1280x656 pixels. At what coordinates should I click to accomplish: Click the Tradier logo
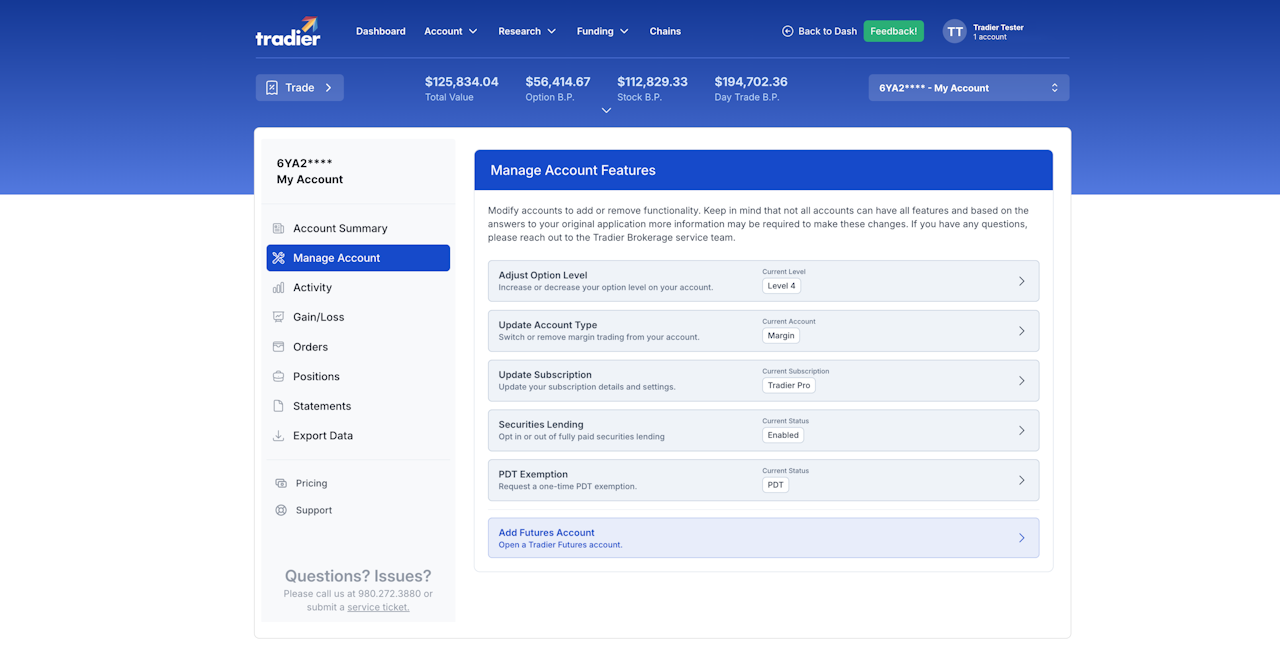coord(288,31)
